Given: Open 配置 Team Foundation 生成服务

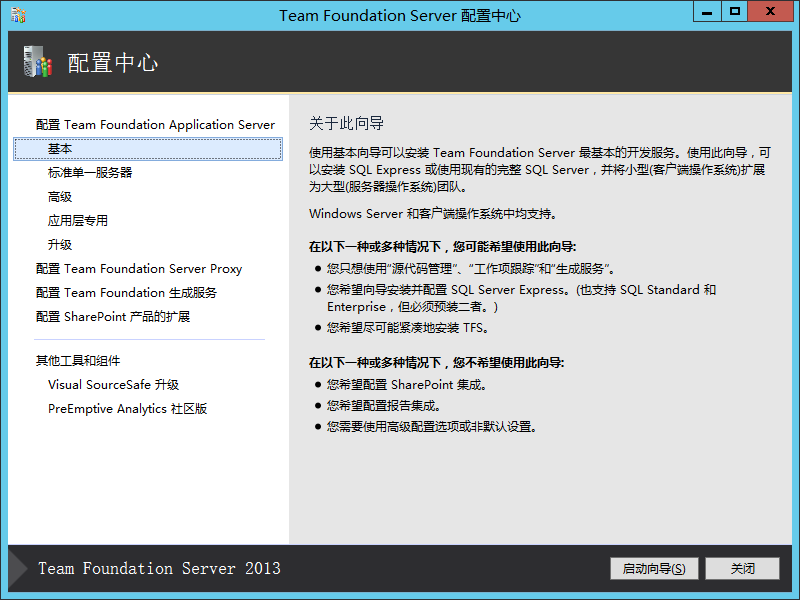Looking at the screenshot, I should pyautogui.click(x=126, y=293).
